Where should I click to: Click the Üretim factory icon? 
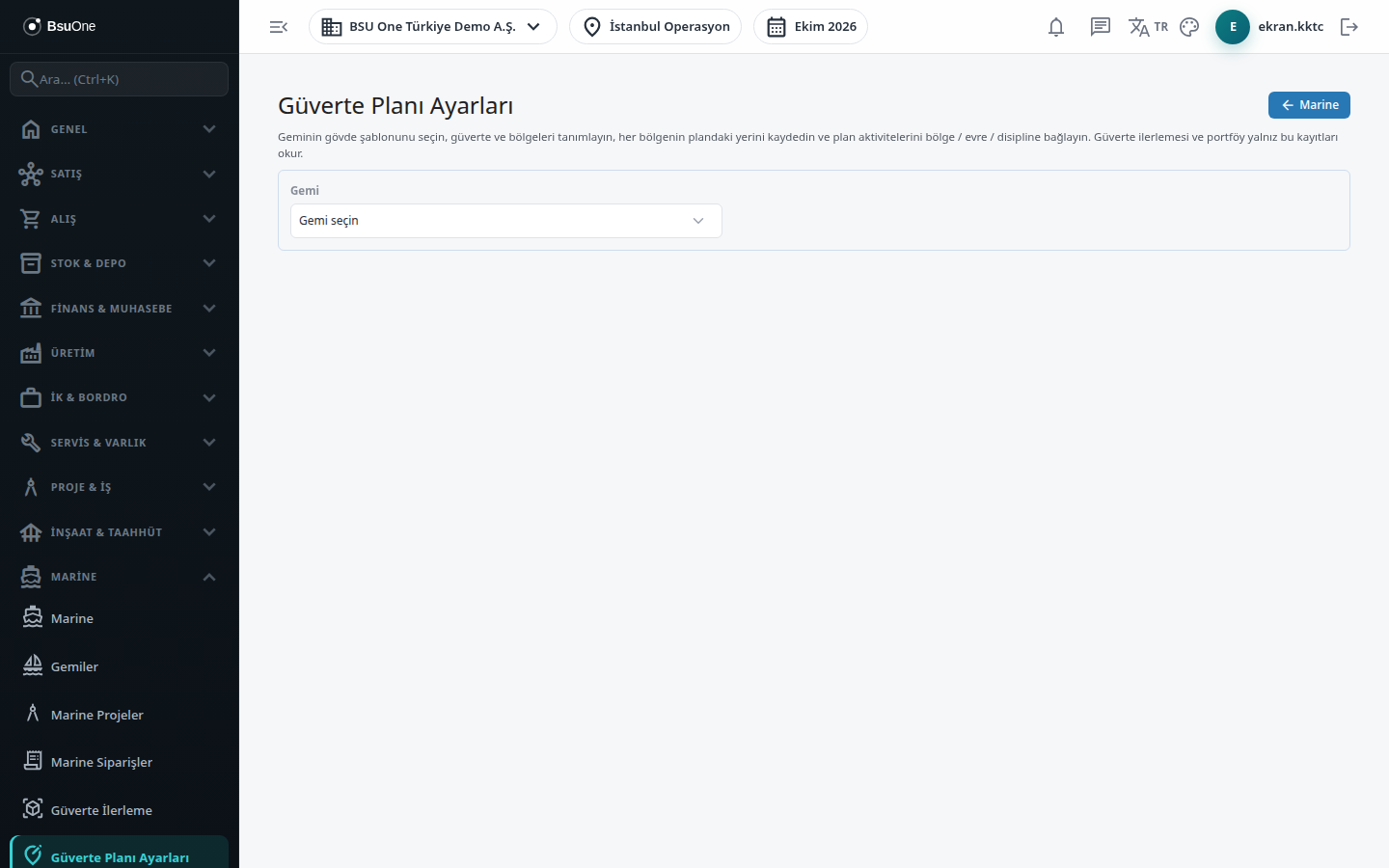[31, 353]
